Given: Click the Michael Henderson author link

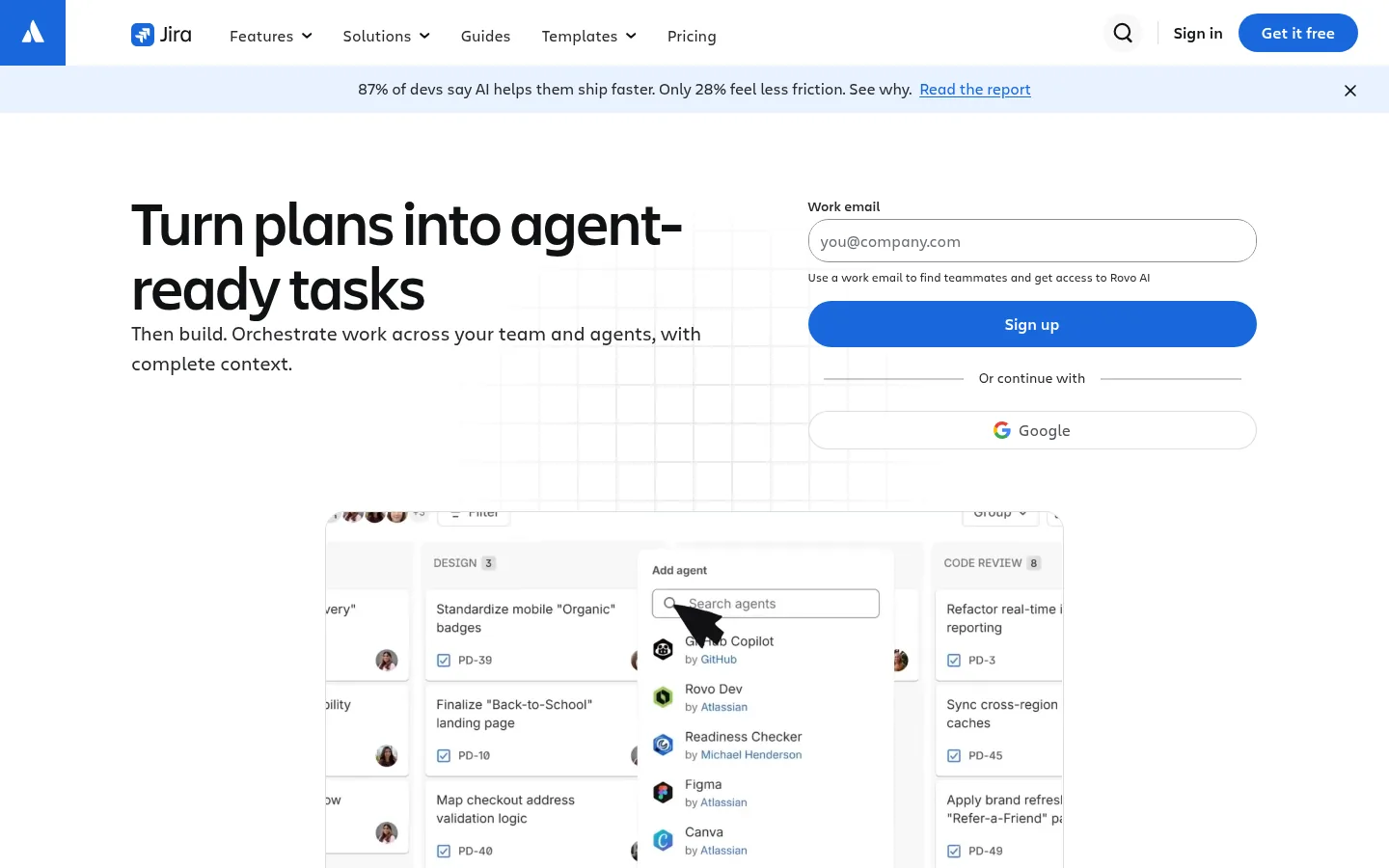Looking at the screenshot, I should pos(751,755).
